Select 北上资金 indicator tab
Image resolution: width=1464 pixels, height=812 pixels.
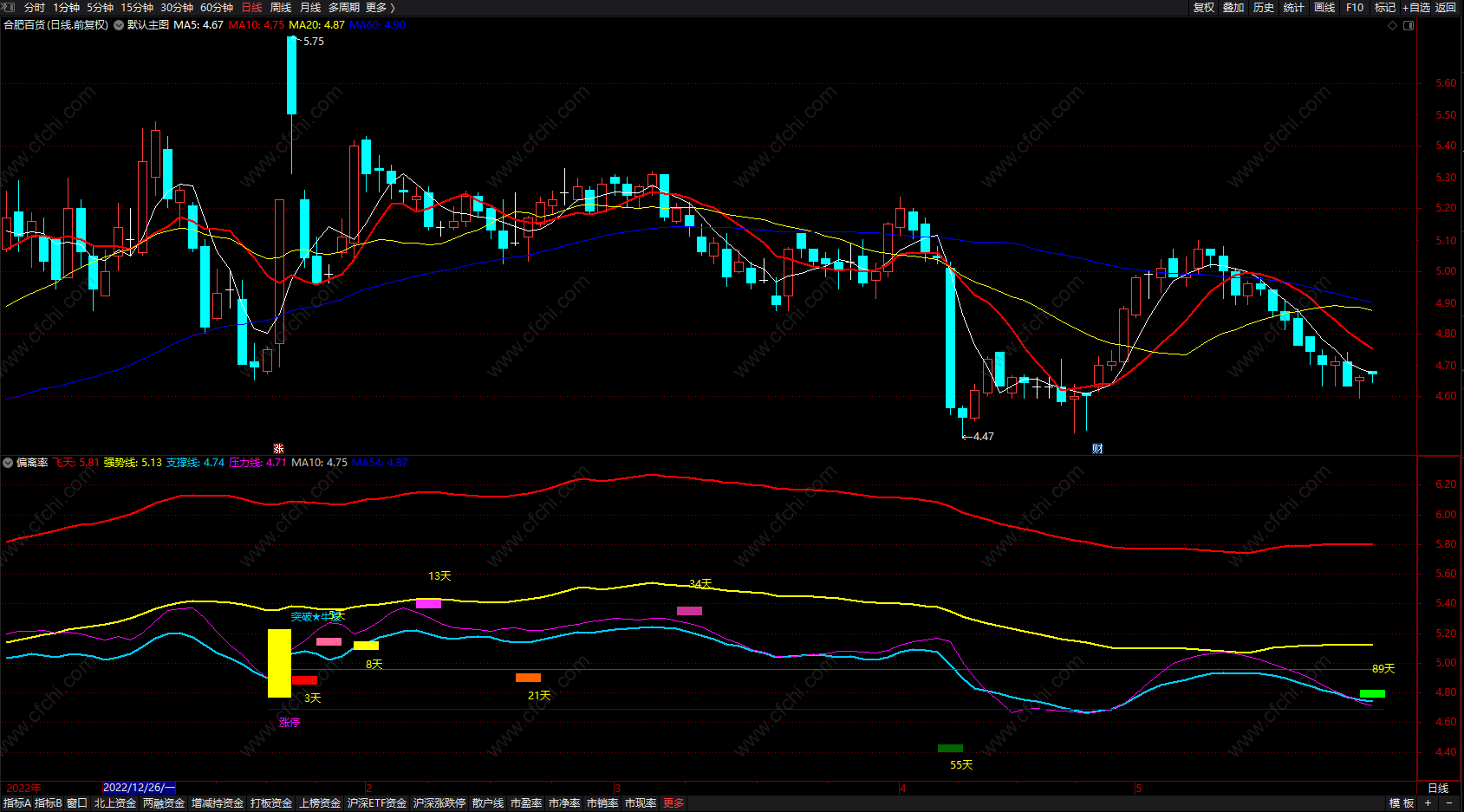[x=115, y=803]
